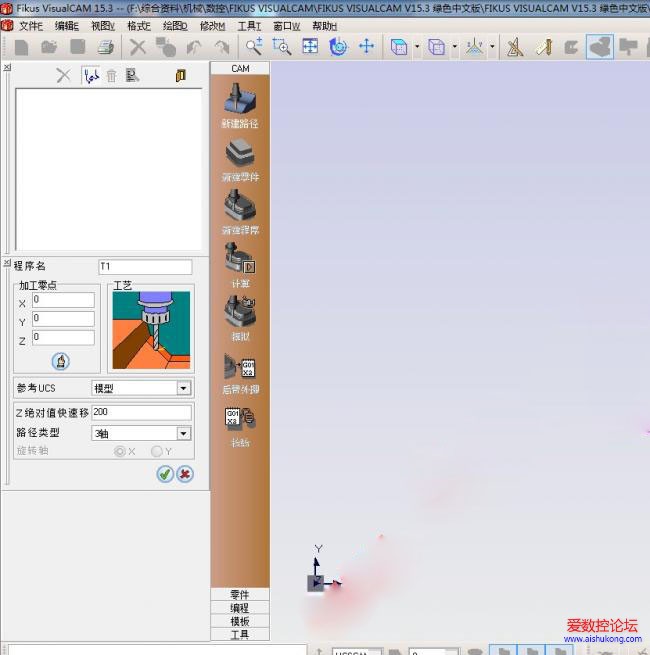Open dropdown arrow next to wireframe cube icon
This screenshot has height=655, width=650.
pos(454,46)
